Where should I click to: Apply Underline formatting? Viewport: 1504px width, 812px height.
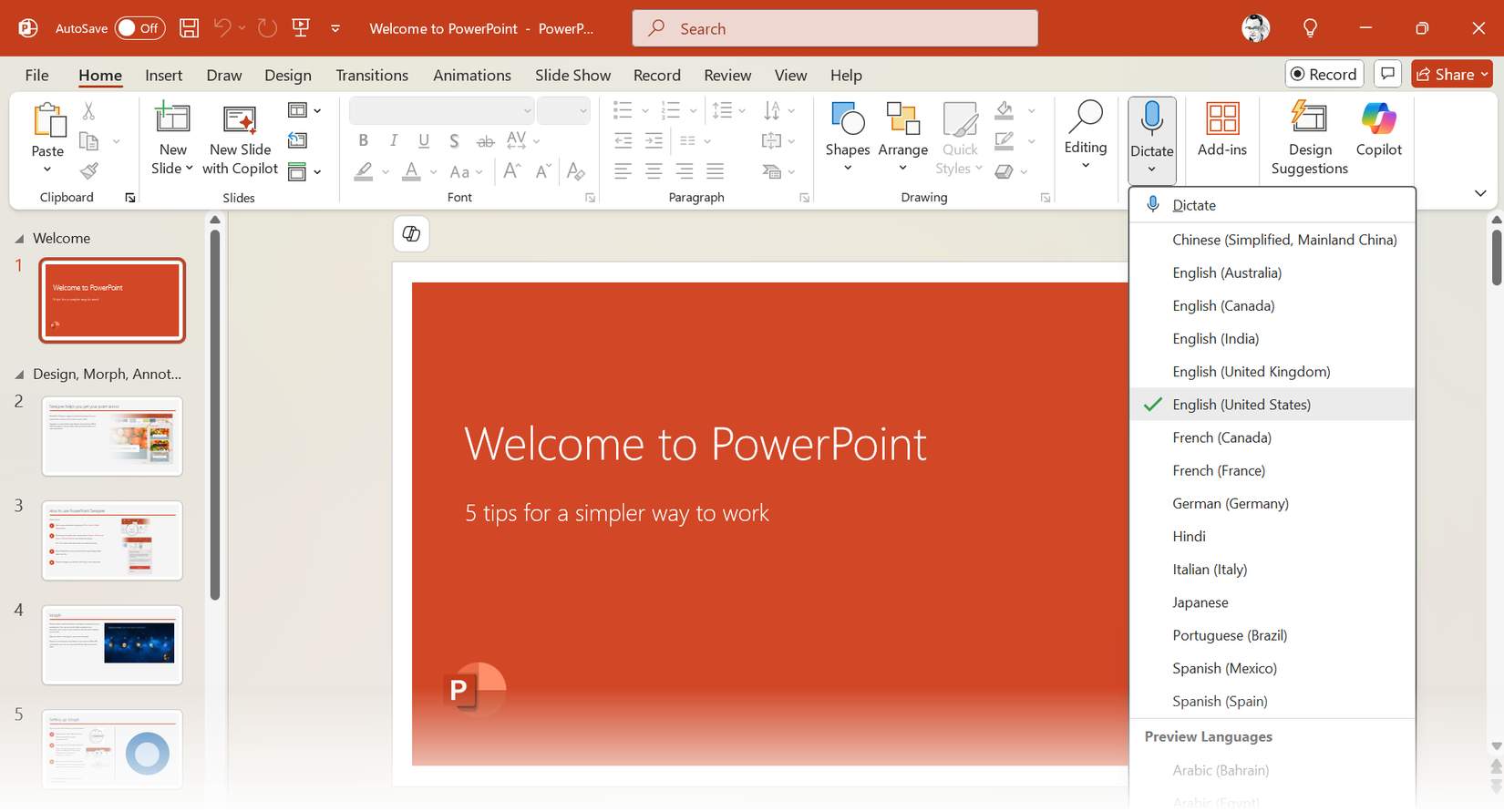(424, 140)
